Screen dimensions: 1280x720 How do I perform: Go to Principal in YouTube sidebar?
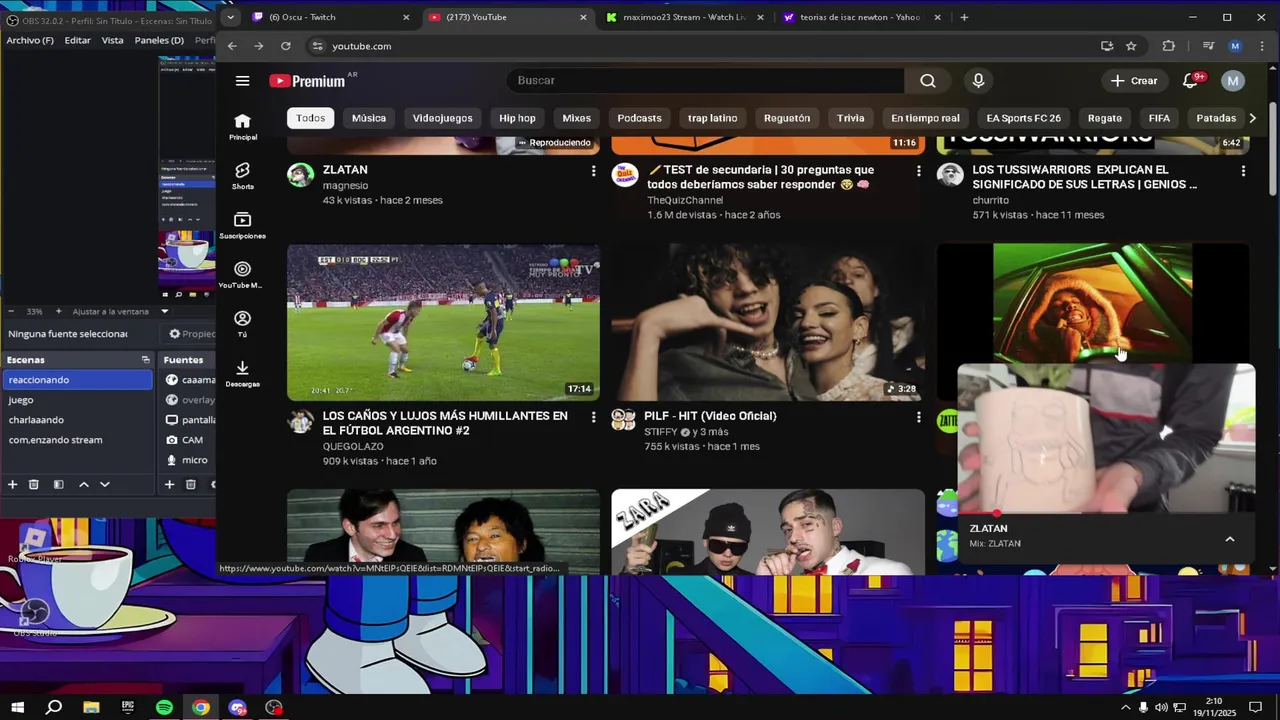point(242,127)
